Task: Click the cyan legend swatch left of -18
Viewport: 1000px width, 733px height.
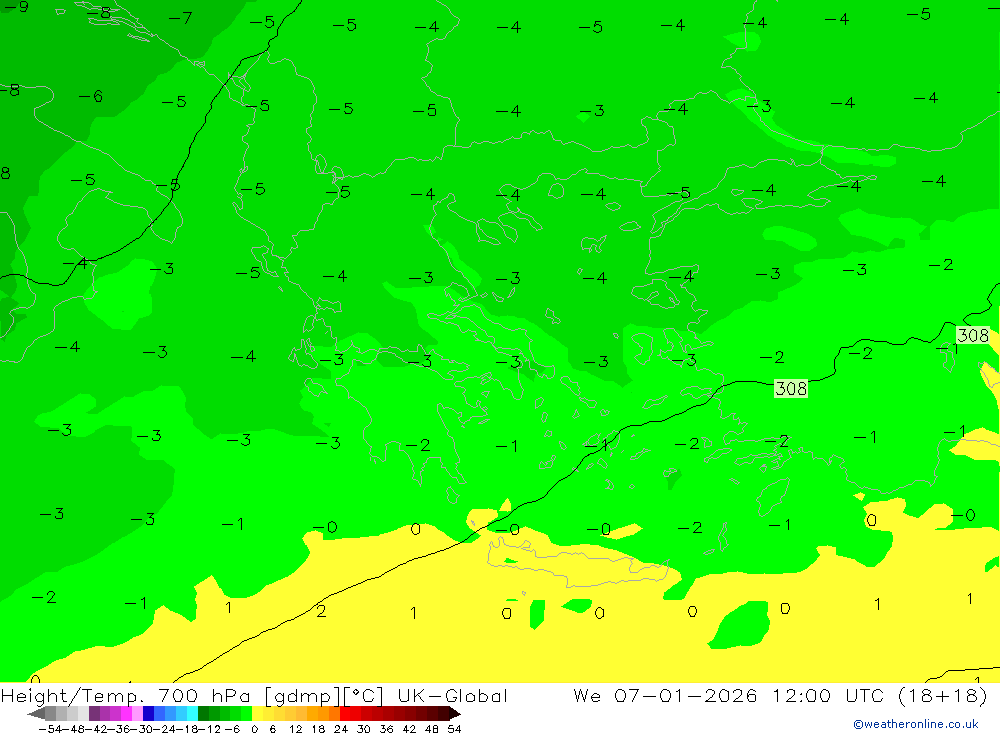Action: (192, 714)
